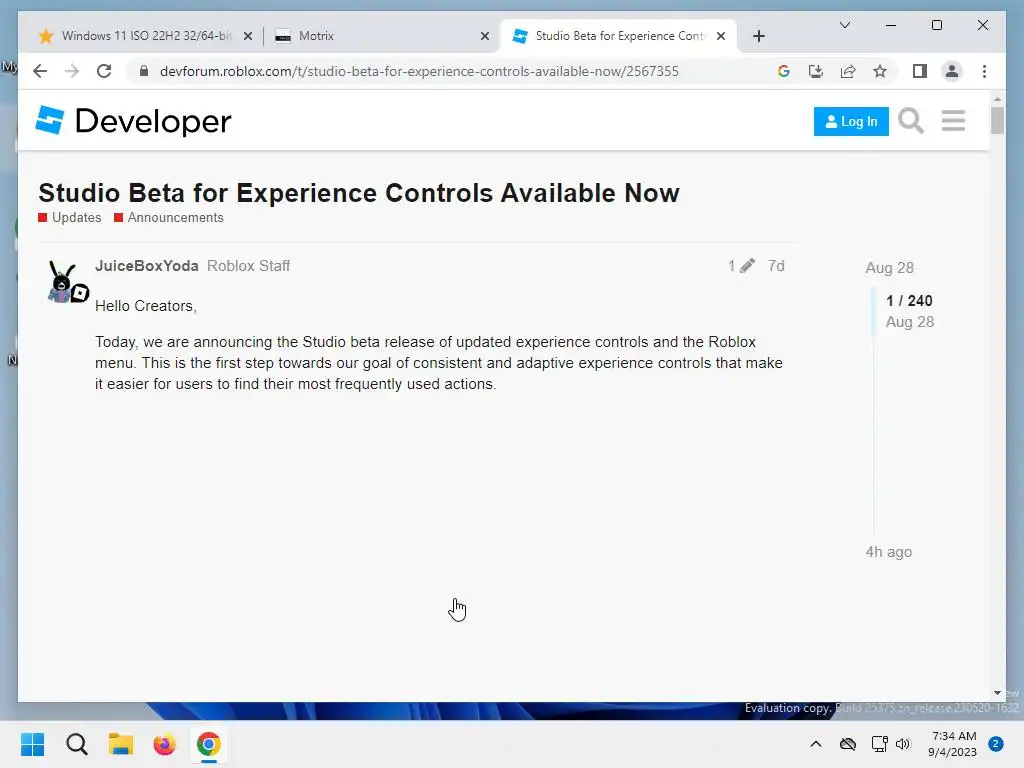This screenshot has width=1024, height=768.
Task: Launch File Explorer from taskbar
Action: (121, 744)
